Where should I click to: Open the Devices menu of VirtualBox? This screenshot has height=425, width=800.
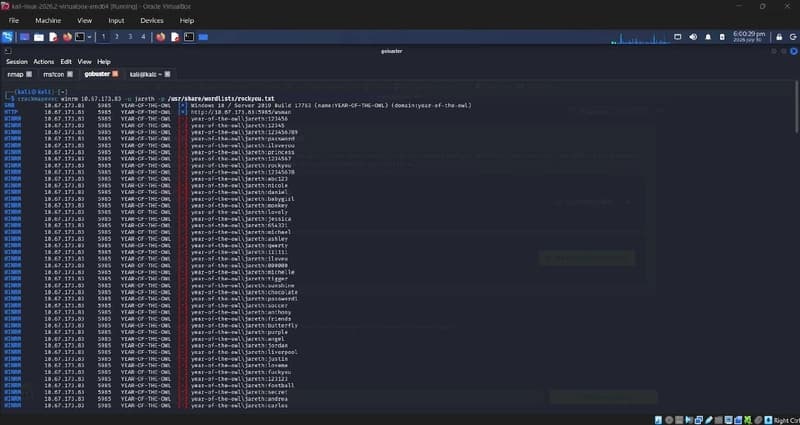point(152,20)
